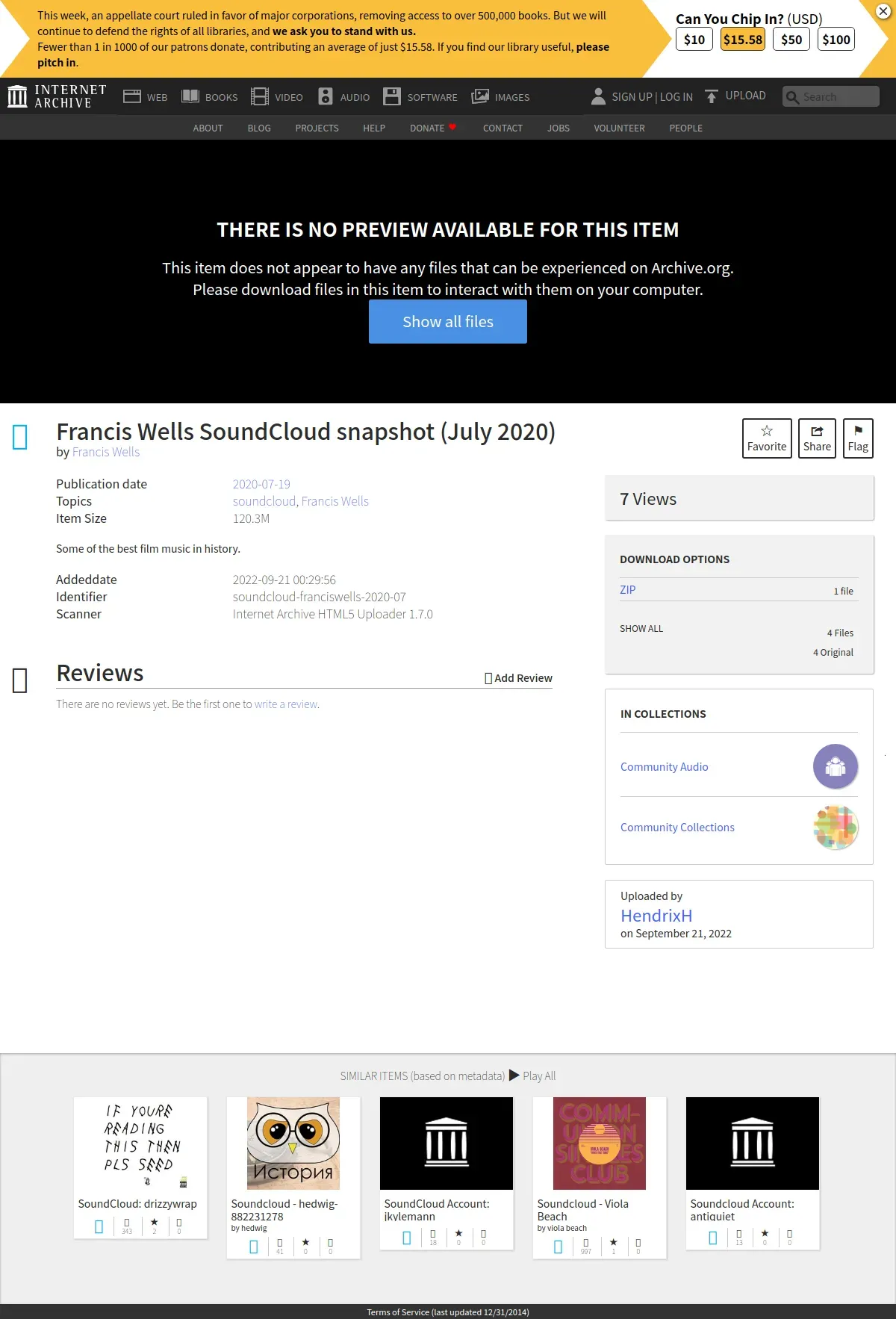The height and width of the screenshot is (1319, 896).
Task: Open the Terms of Service link
Action: [x=448, y=1312]
